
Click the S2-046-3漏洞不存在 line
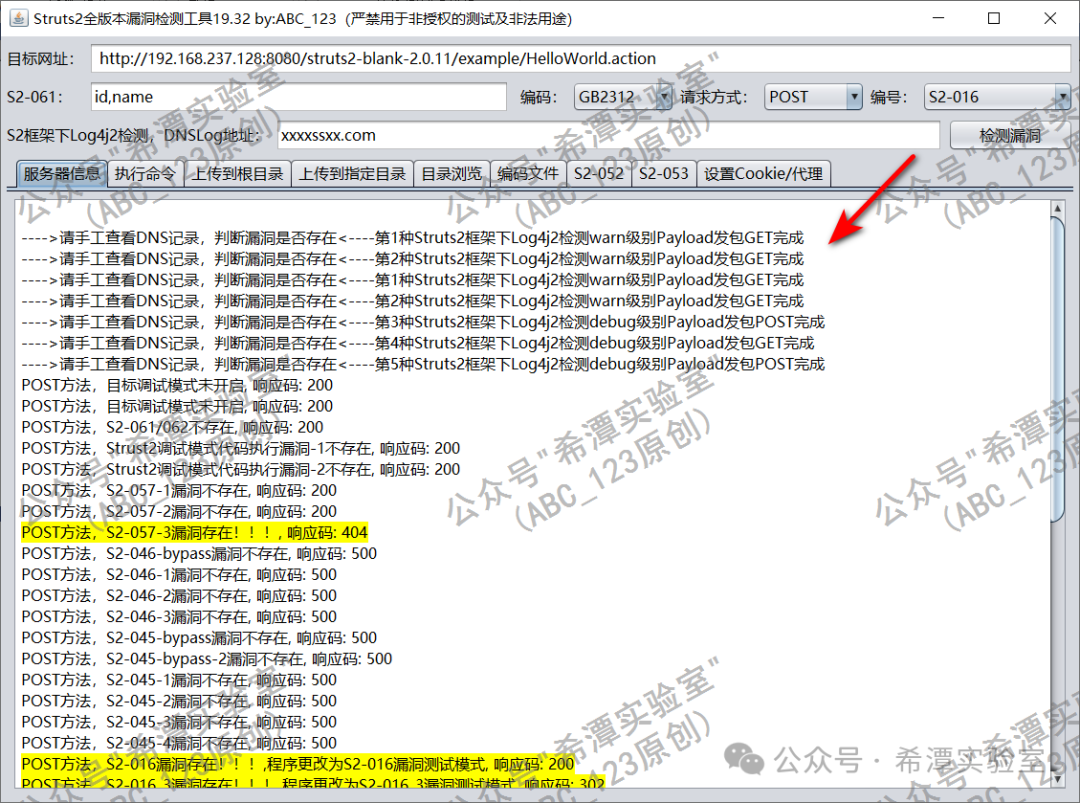pos(179,617)
